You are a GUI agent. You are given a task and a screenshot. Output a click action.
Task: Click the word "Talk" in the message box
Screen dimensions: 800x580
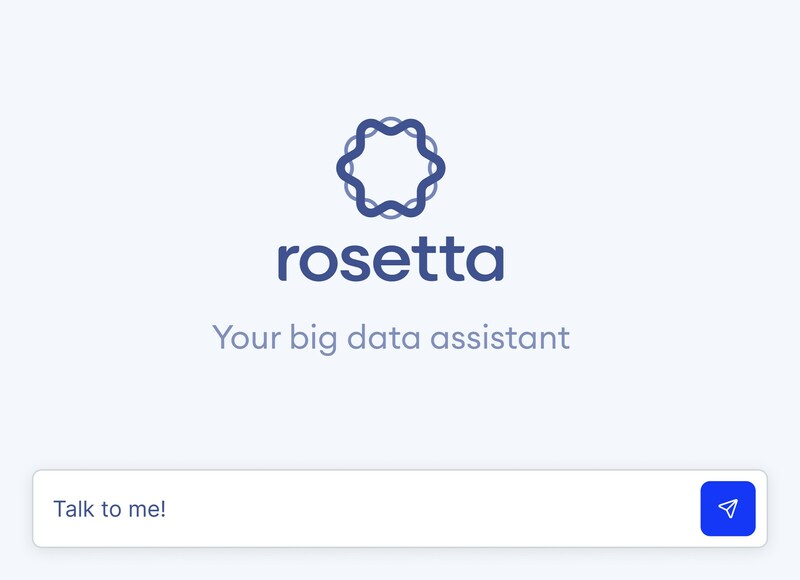point(72,509)
